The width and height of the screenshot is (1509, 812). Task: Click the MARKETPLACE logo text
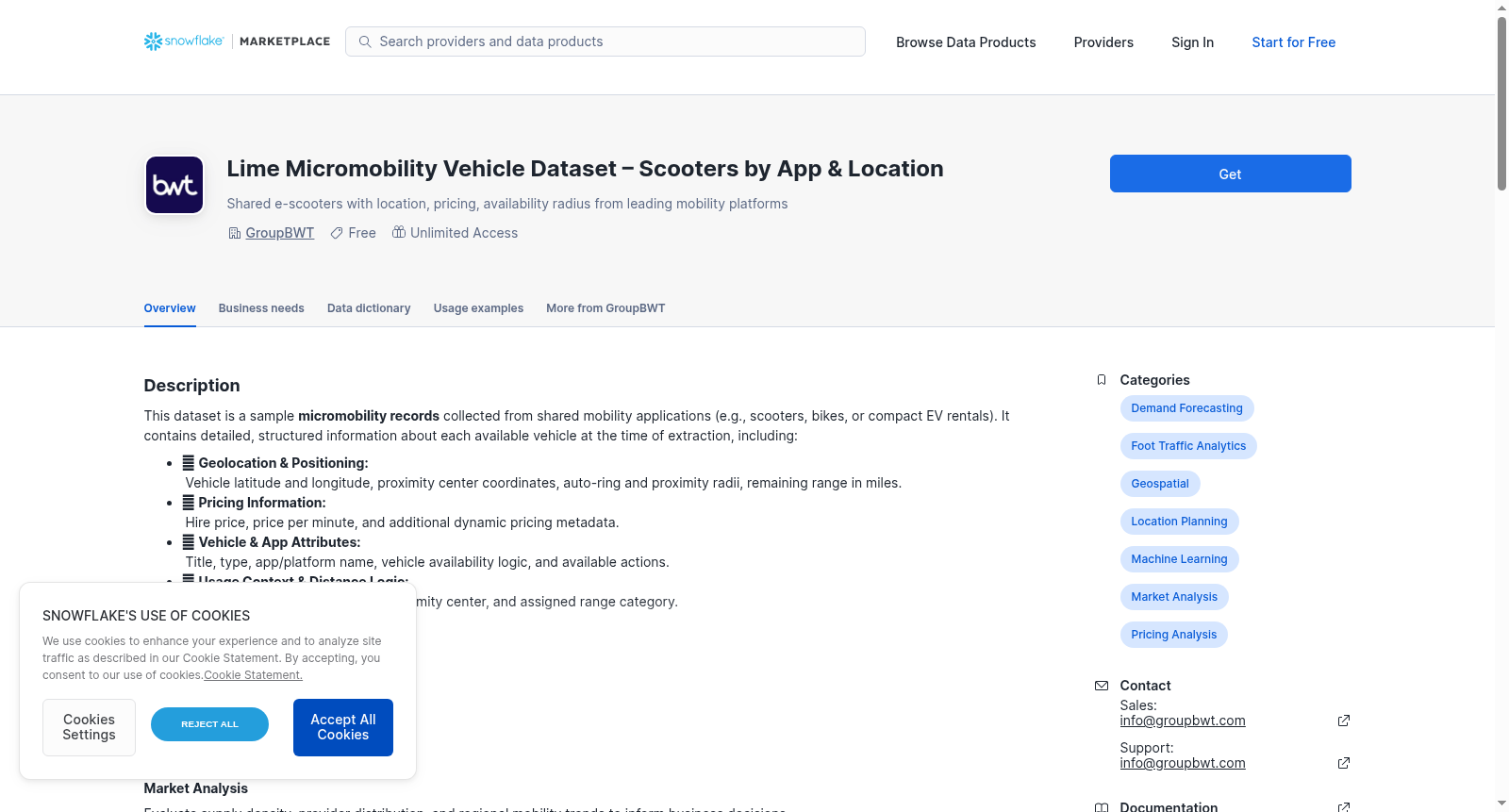point(285,41)
